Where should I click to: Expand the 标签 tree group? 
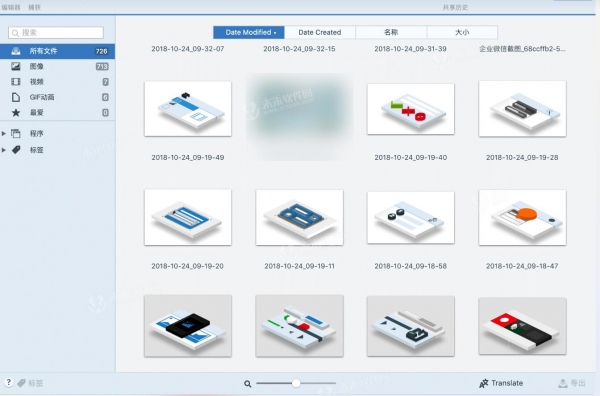coord(4,150)
